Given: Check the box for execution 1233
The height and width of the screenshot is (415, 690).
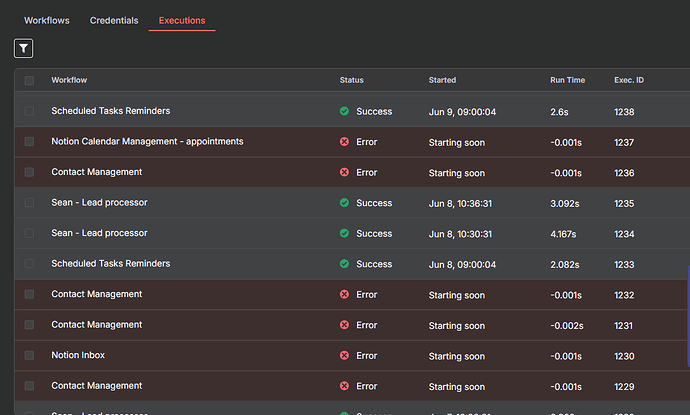Looking at the screenshot, I should (x=29, y=264).
